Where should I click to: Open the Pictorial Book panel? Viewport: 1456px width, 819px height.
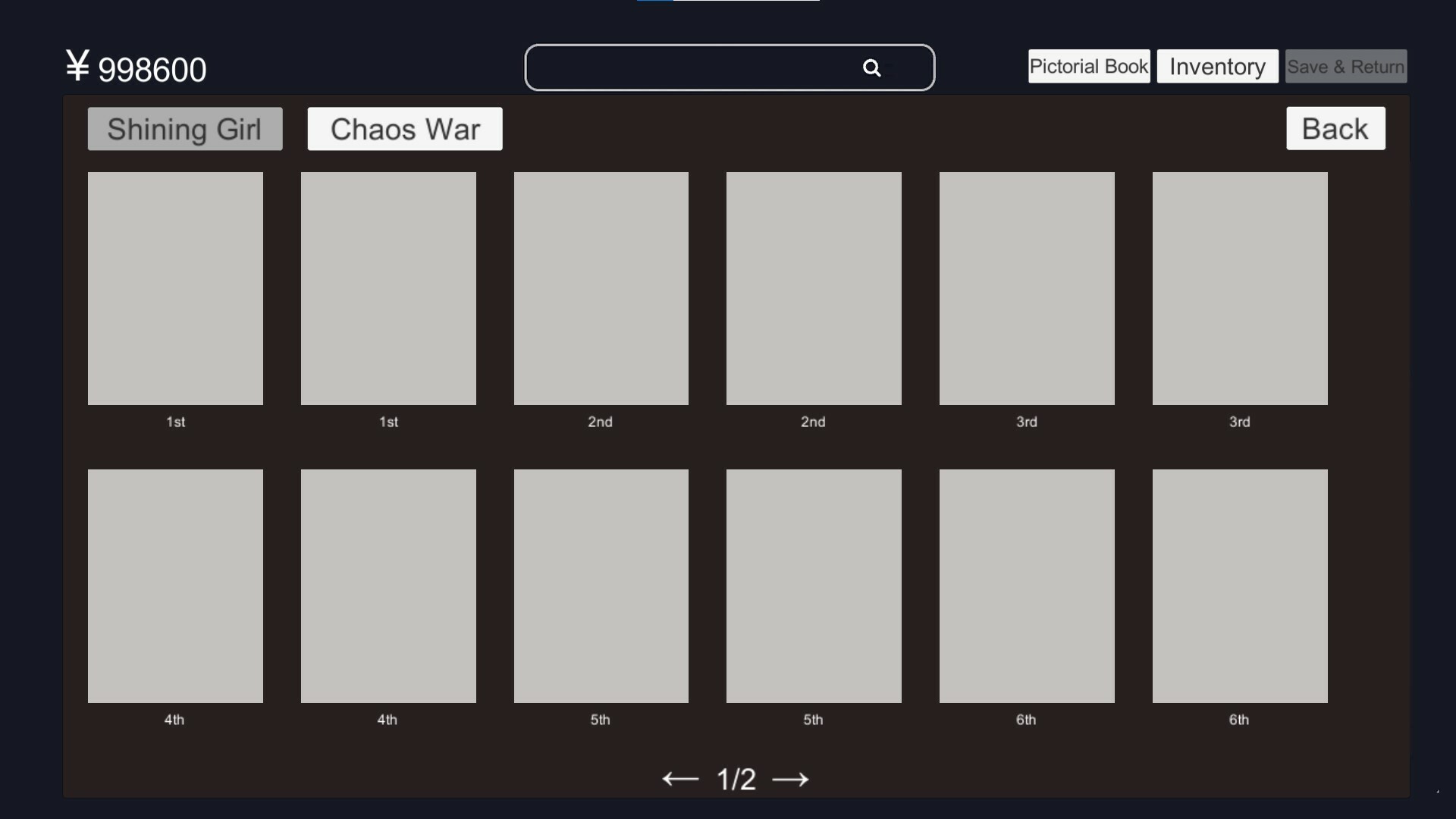pos(1089,66)
